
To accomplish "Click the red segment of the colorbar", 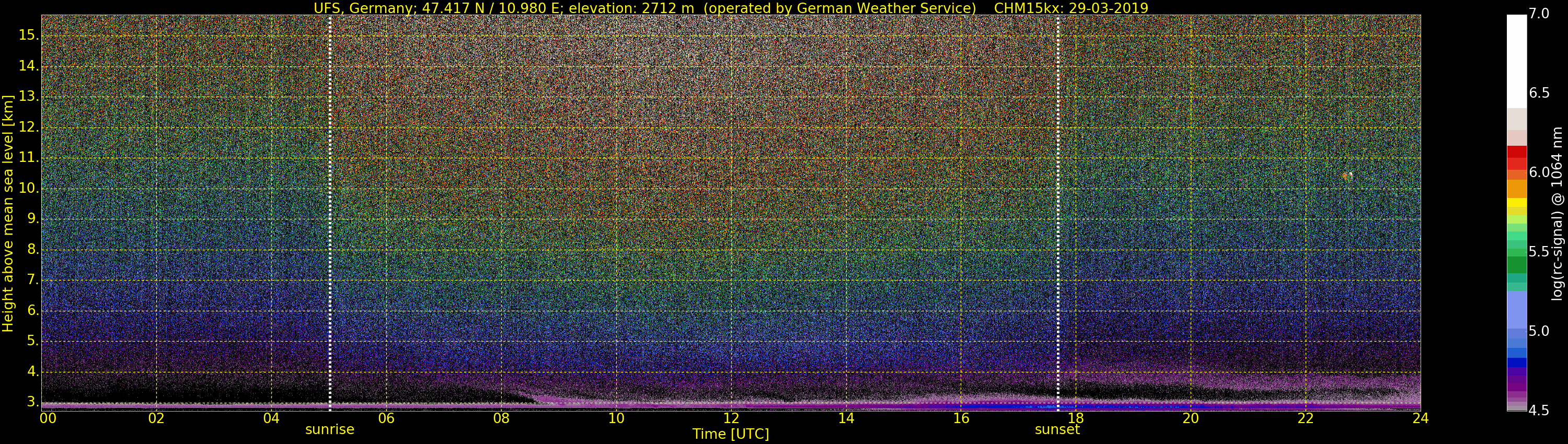I will pos(1516,158).
